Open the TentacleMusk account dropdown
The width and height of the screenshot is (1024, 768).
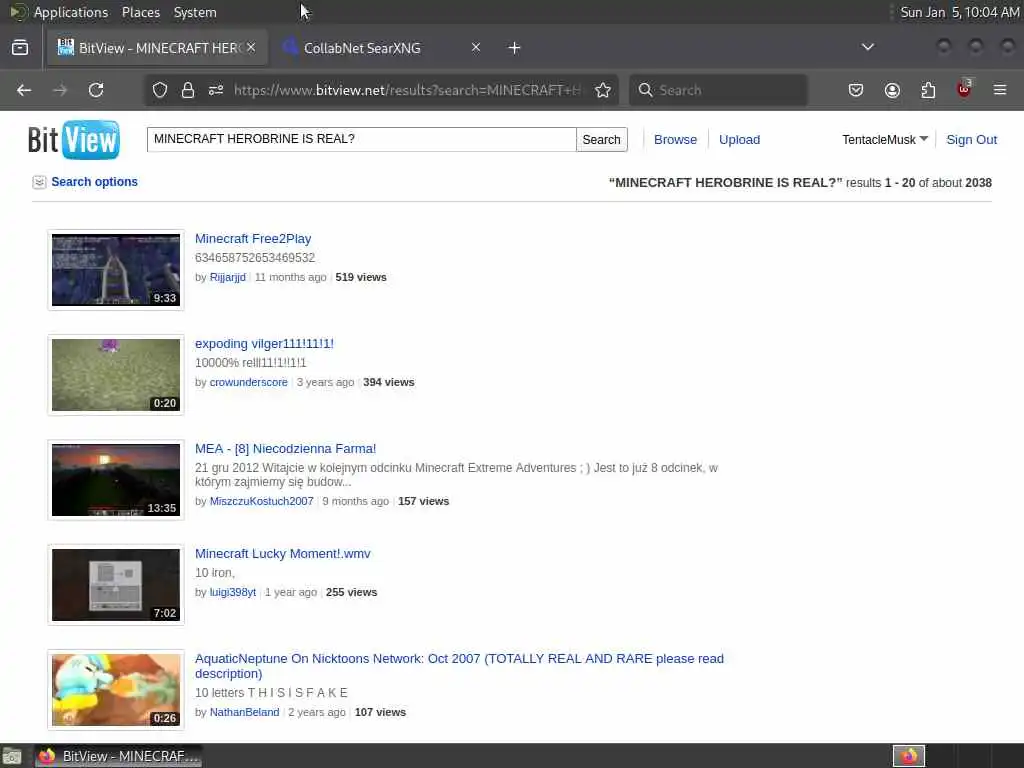[885, 140]
